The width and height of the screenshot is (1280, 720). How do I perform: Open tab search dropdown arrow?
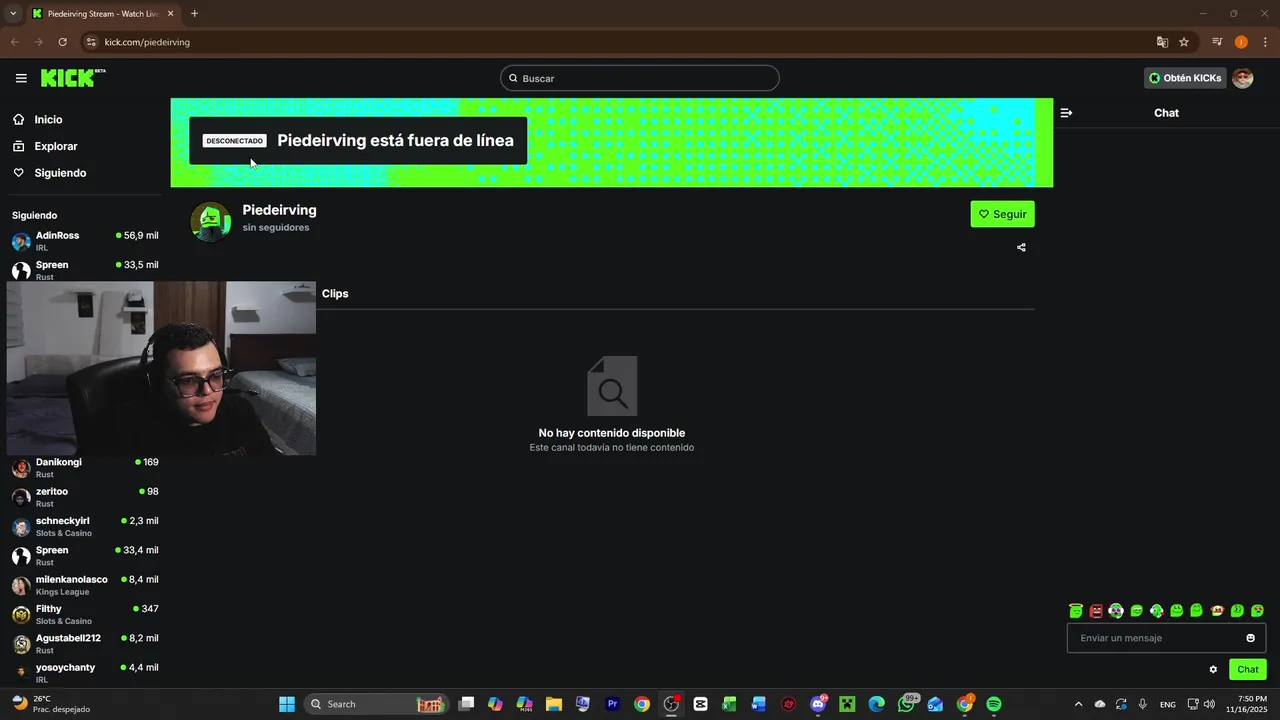click(x=13, y=14)
